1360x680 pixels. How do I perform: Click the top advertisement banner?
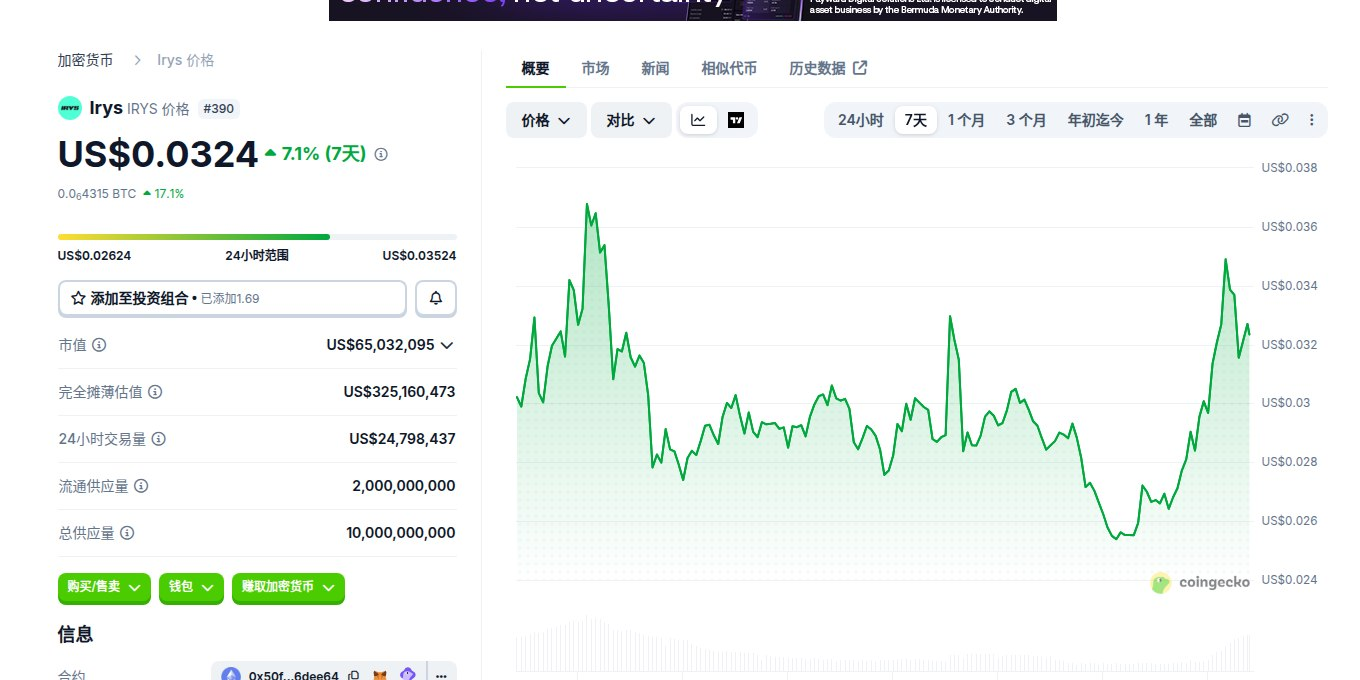click(692, 9)
